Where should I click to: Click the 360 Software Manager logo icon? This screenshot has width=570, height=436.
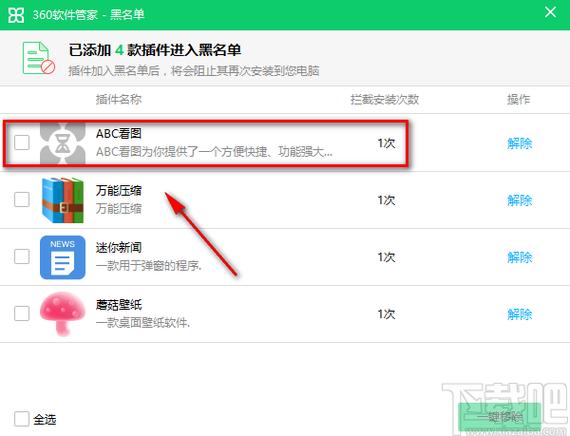click(x=16, y=15)
